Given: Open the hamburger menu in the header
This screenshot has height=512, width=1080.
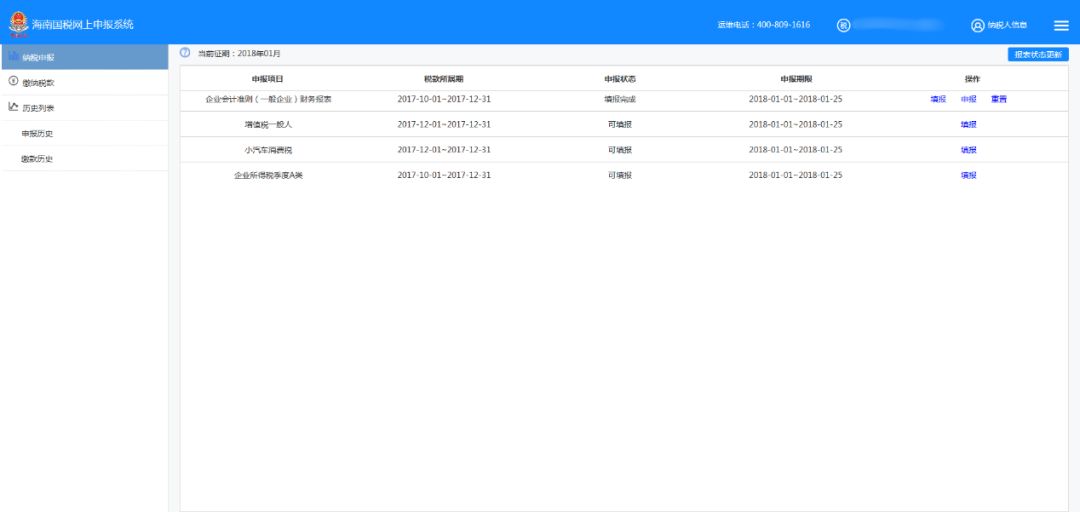Looking at the screenshot, I should [1061, 25].
